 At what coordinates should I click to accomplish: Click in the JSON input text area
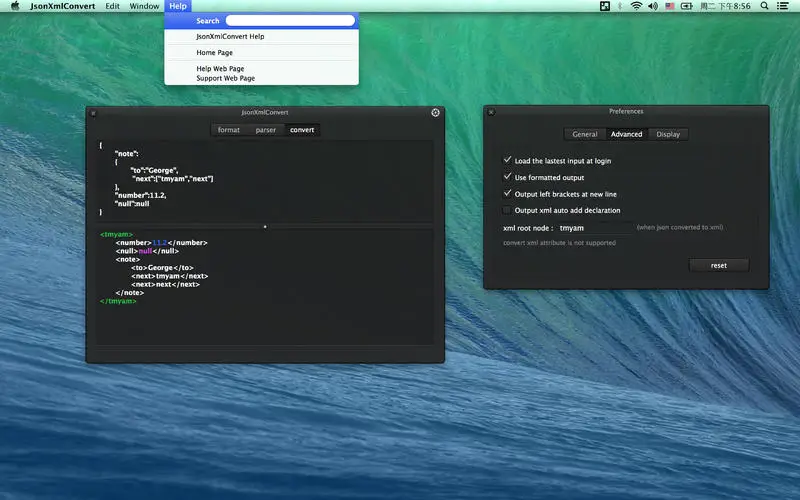pyautogui.click(x=264, y=181)
